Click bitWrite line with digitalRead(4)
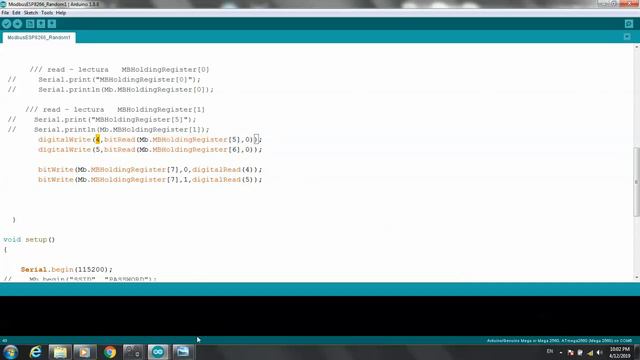 click(x=150, y=169)
